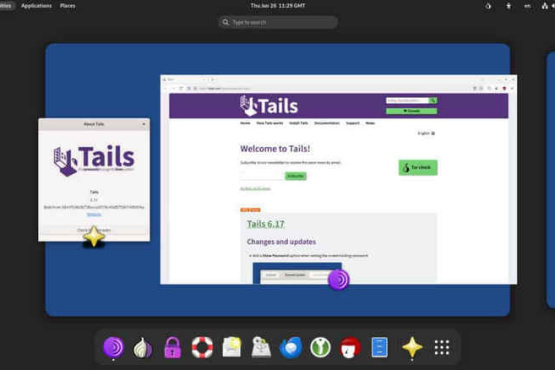The height and width of the screenshot is (370, 555).
Task: Click the 'Welcome to Tails!' heading
Action: tap(275, 149)
